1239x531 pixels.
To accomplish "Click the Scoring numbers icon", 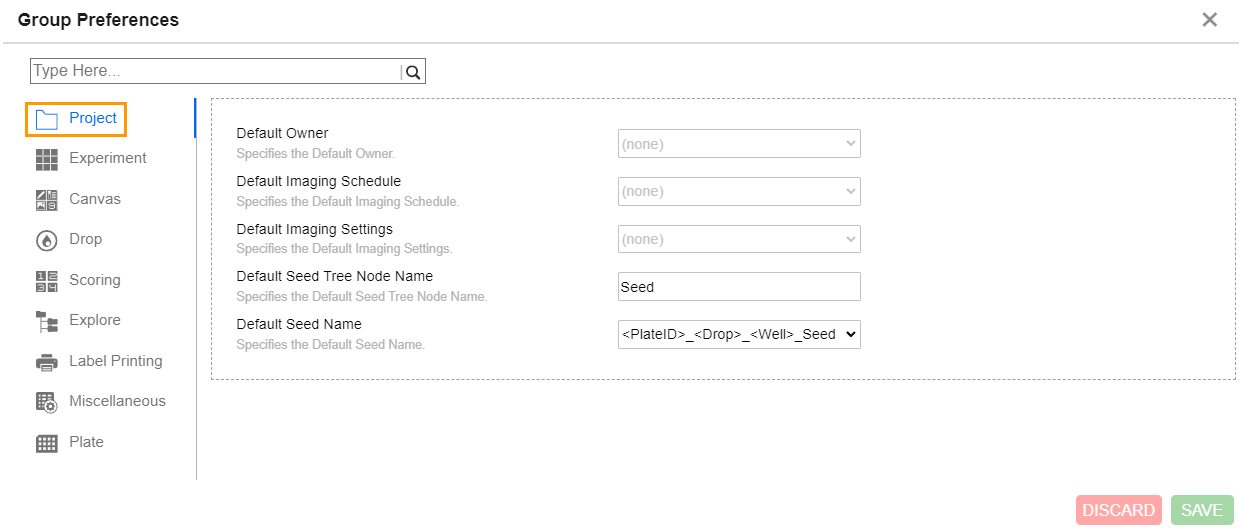I will click(47, 281).
